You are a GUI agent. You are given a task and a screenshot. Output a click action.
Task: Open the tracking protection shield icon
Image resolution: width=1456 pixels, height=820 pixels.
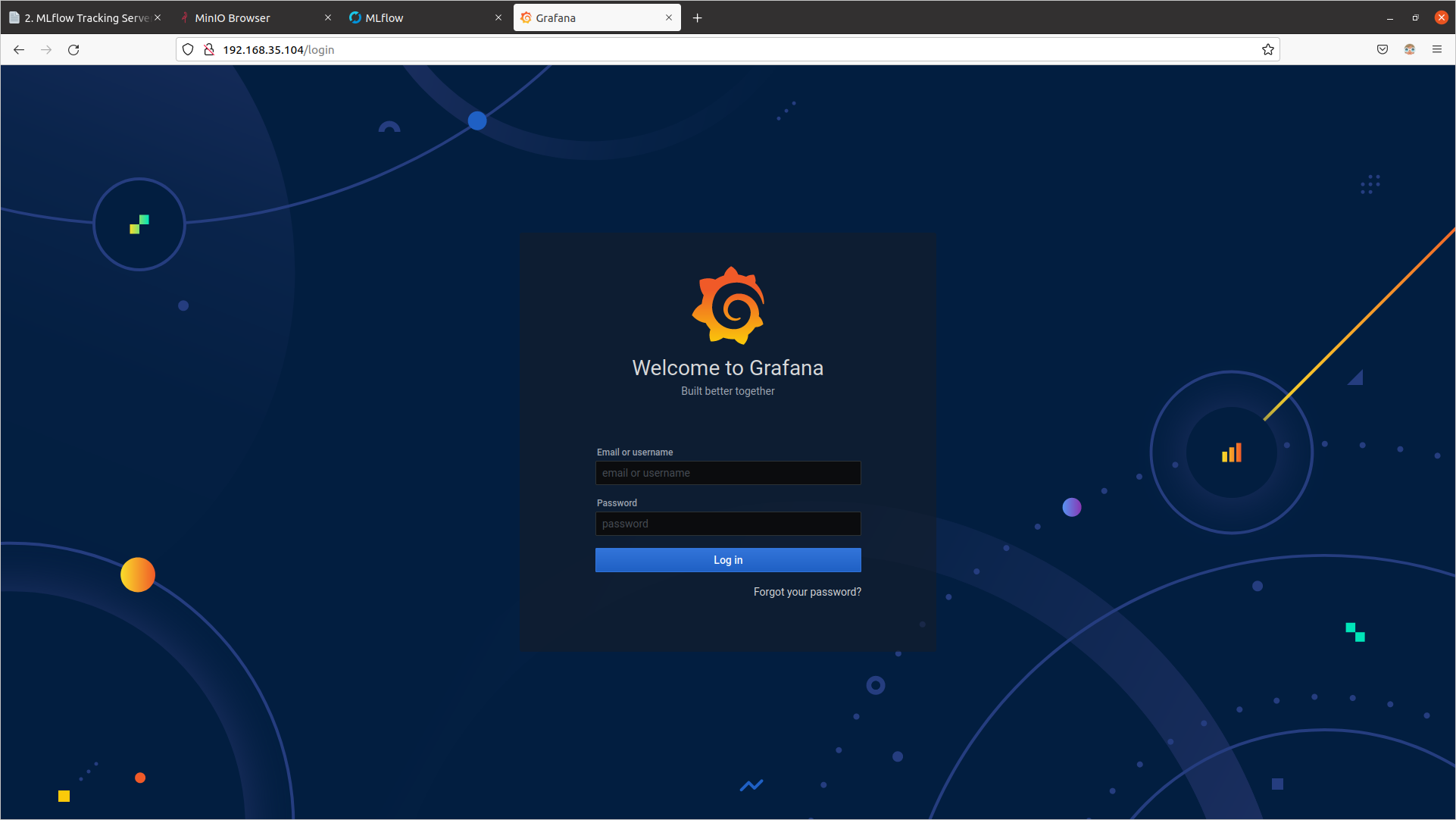point(188,49)
